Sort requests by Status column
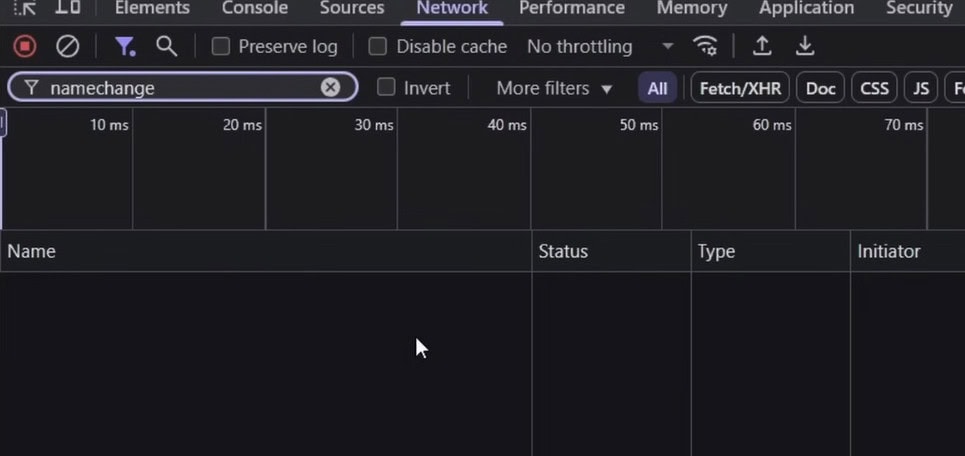The height and width of the screenshot is (456, 965). pos(563,251)
